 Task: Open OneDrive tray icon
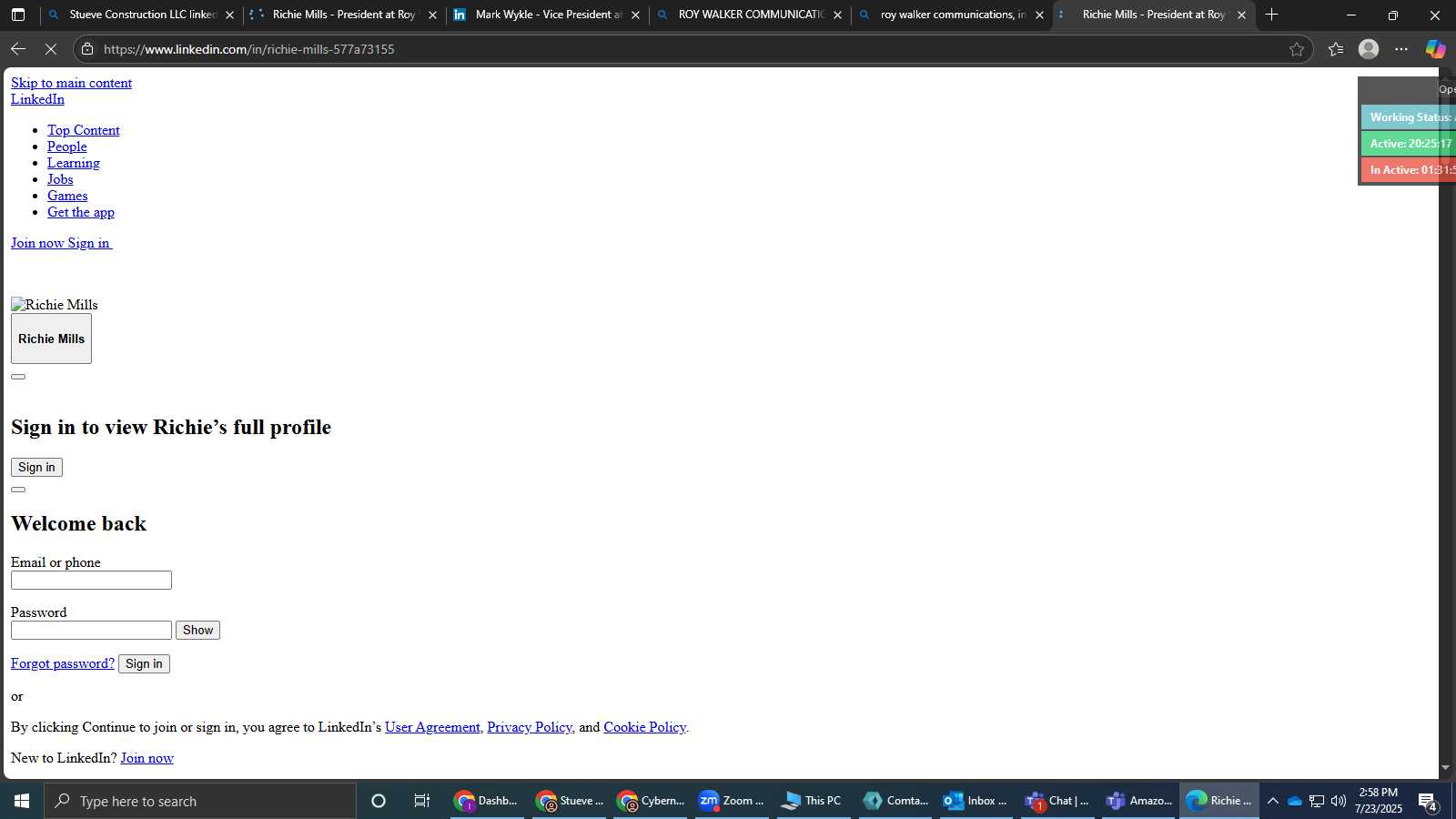(1294, 801)
